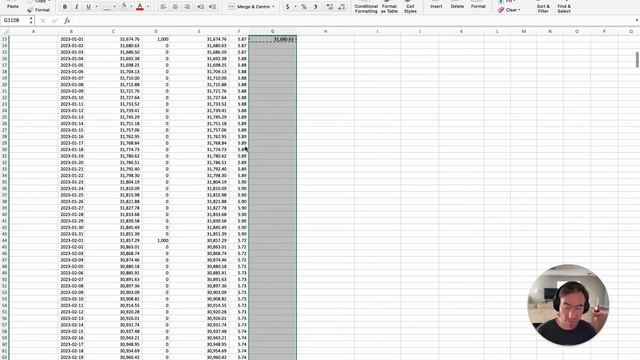
Task: Open Sort & Filter menu
Action: (x=543, y=7)
